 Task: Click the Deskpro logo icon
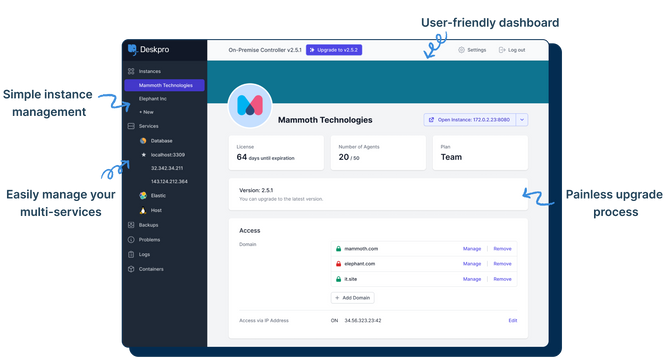pyautogui.click(x=132, y=49)
